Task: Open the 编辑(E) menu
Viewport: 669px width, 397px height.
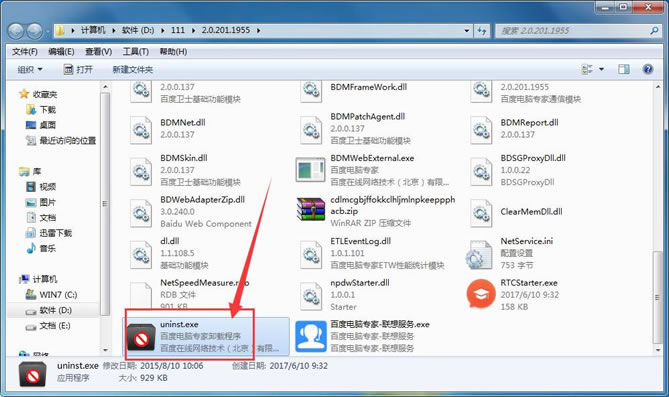Action: [61, 52]
